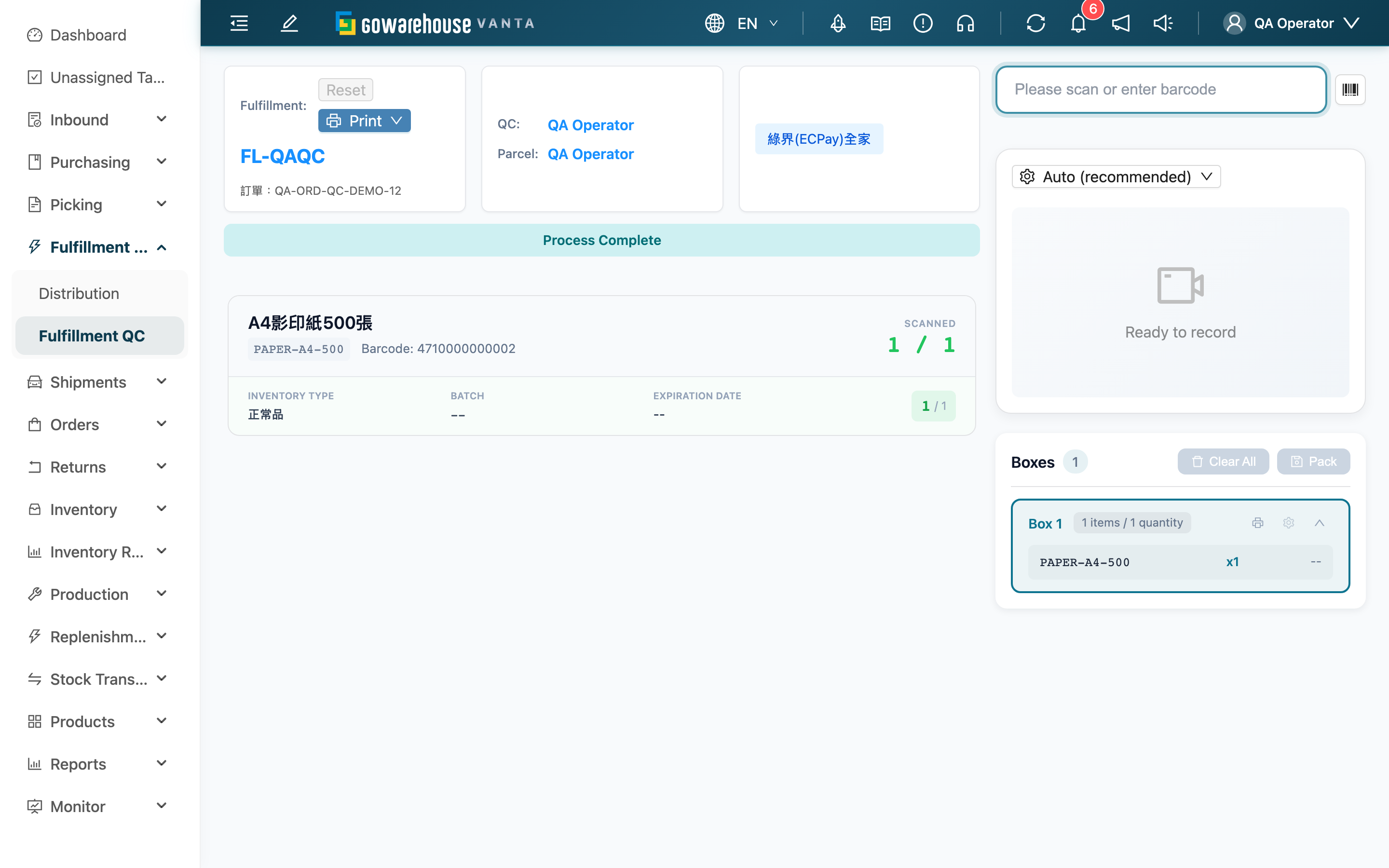Select Distribution submenu item
Screen dimensions: 1389x868
point(100,293)
